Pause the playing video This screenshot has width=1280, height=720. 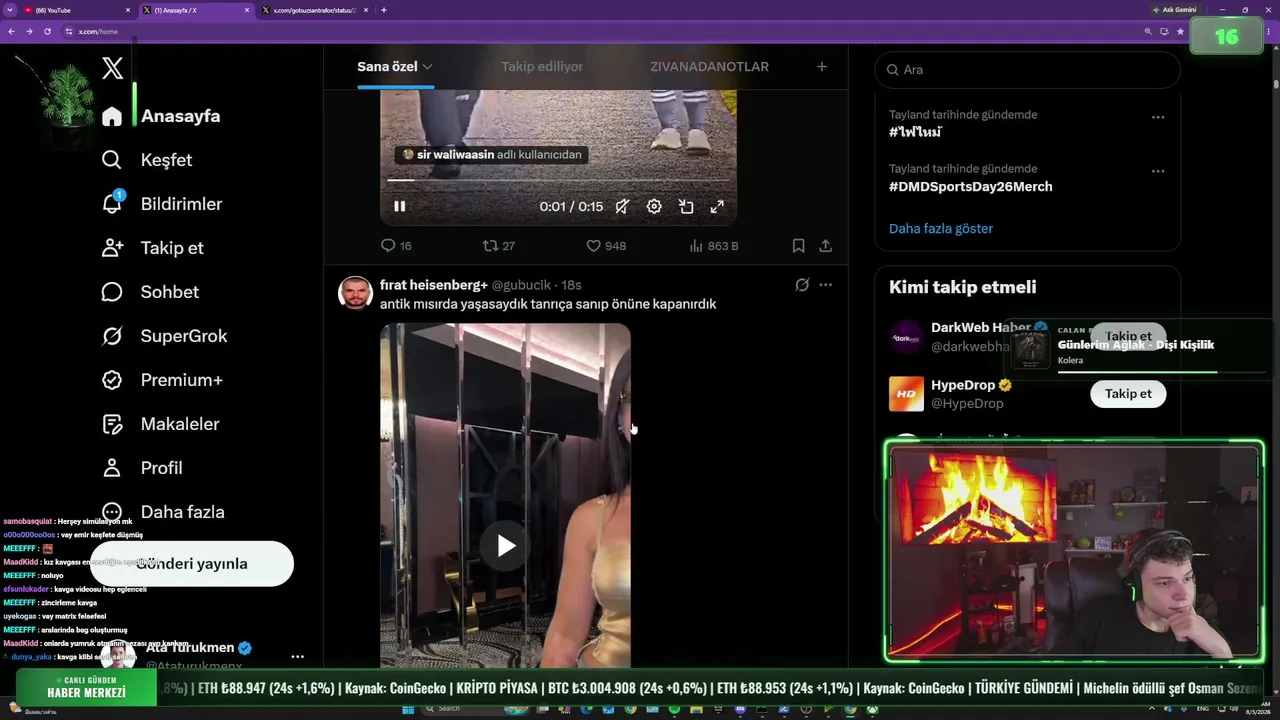(x=400, y=206)
